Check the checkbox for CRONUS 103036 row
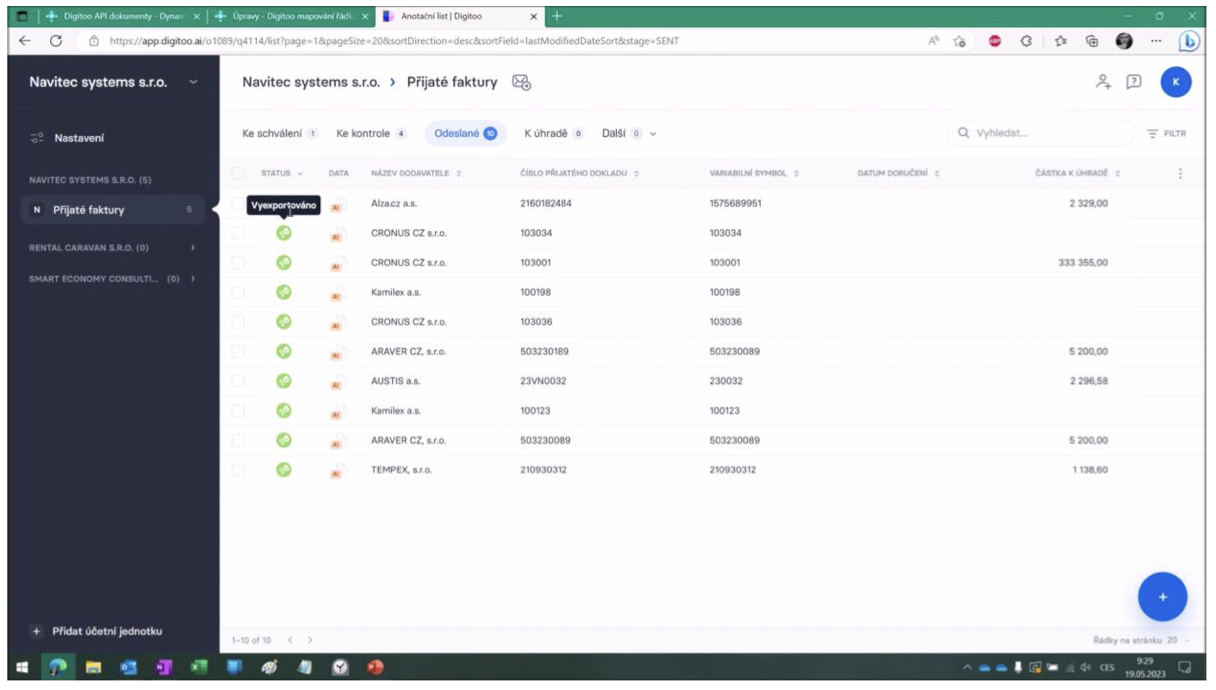 238,322
